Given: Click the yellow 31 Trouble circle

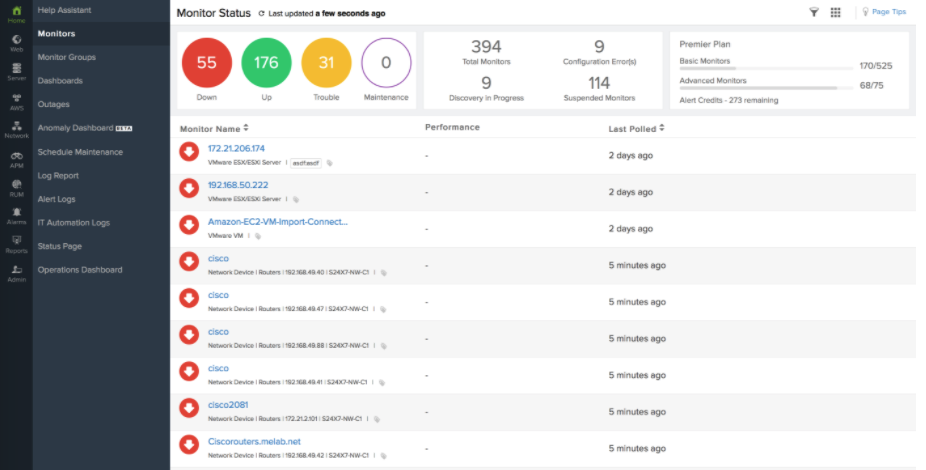Looking at the screenshot, I should point(326,63).
